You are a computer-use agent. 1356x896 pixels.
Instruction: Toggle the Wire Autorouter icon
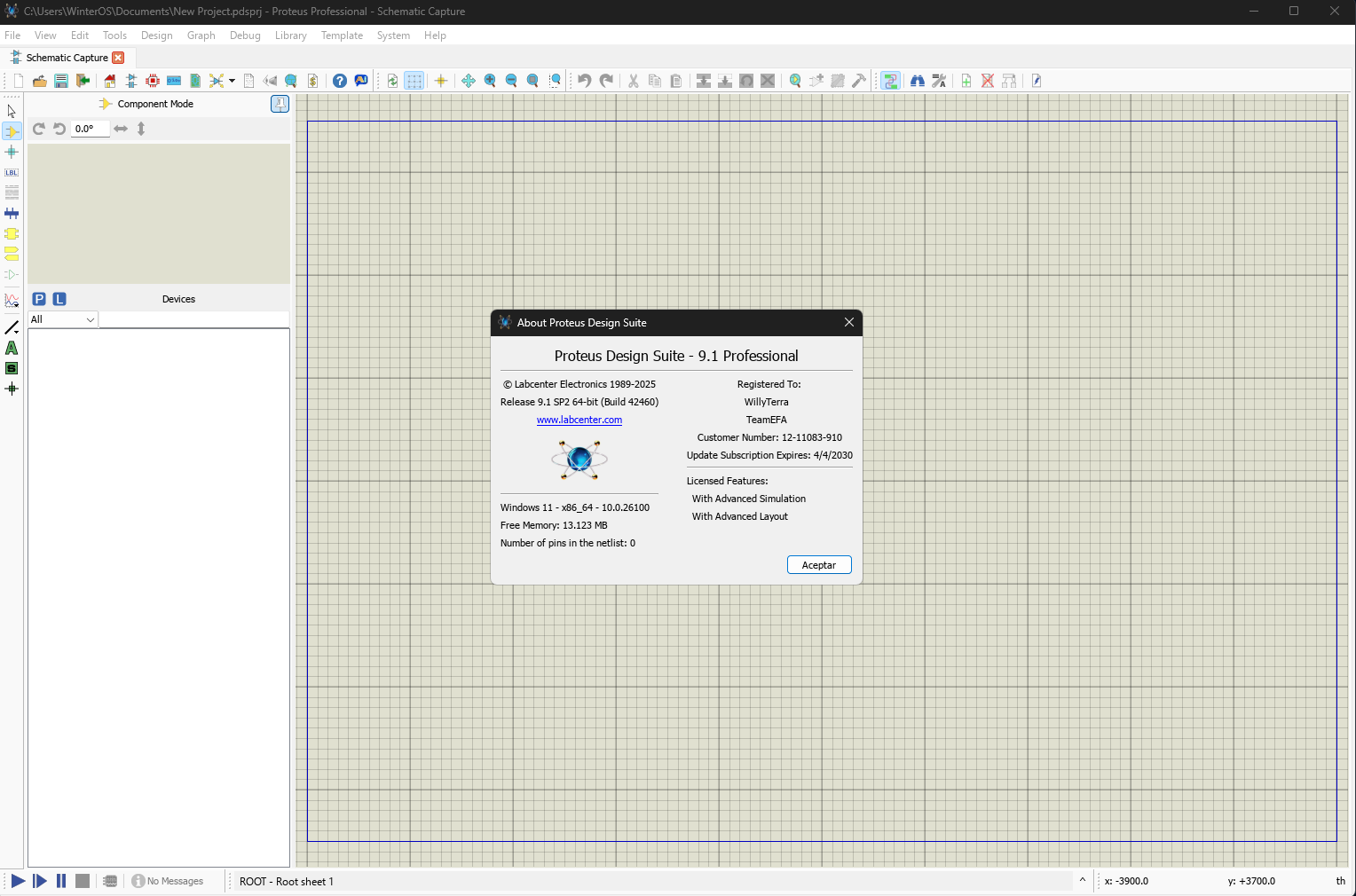[x=890, y=81]
